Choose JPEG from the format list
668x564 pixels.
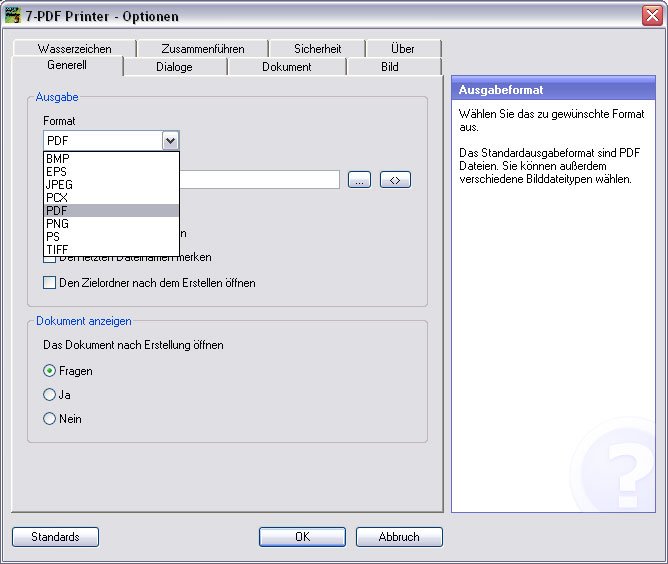111,184
